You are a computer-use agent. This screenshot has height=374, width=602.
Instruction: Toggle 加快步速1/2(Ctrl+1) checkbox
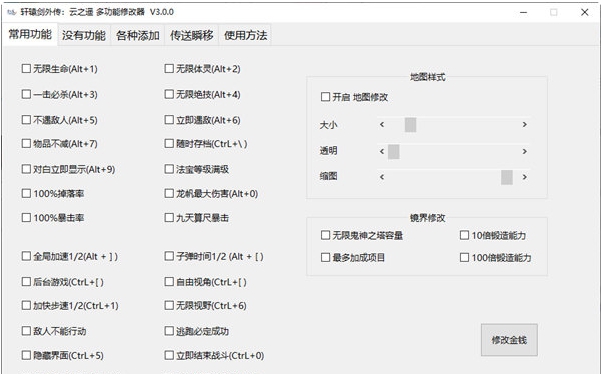pos(26,306)
